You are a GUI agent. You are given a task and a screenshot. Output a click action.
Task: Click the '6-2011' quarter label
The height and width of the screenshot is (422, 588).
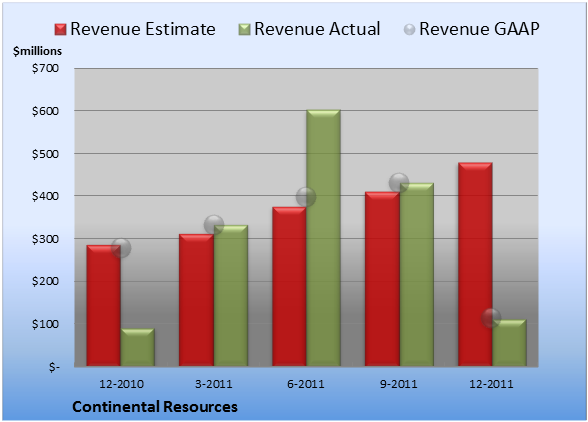point(306,384)
